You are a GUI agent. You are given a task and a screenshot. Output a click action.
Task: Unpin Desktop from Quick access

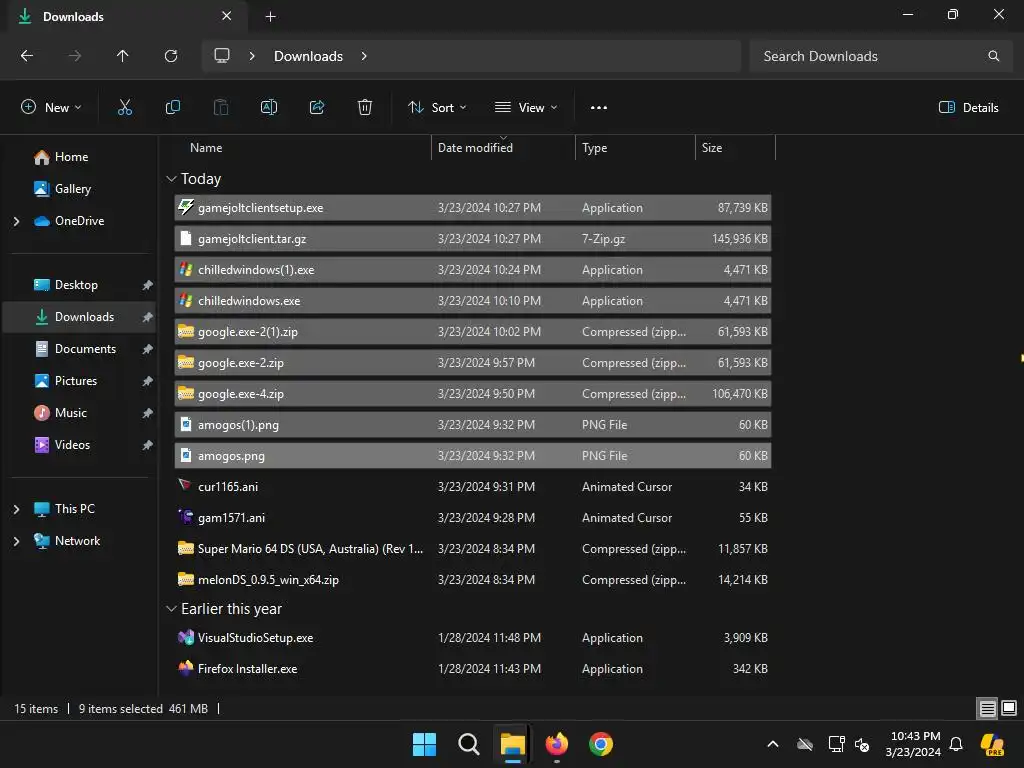148,285
